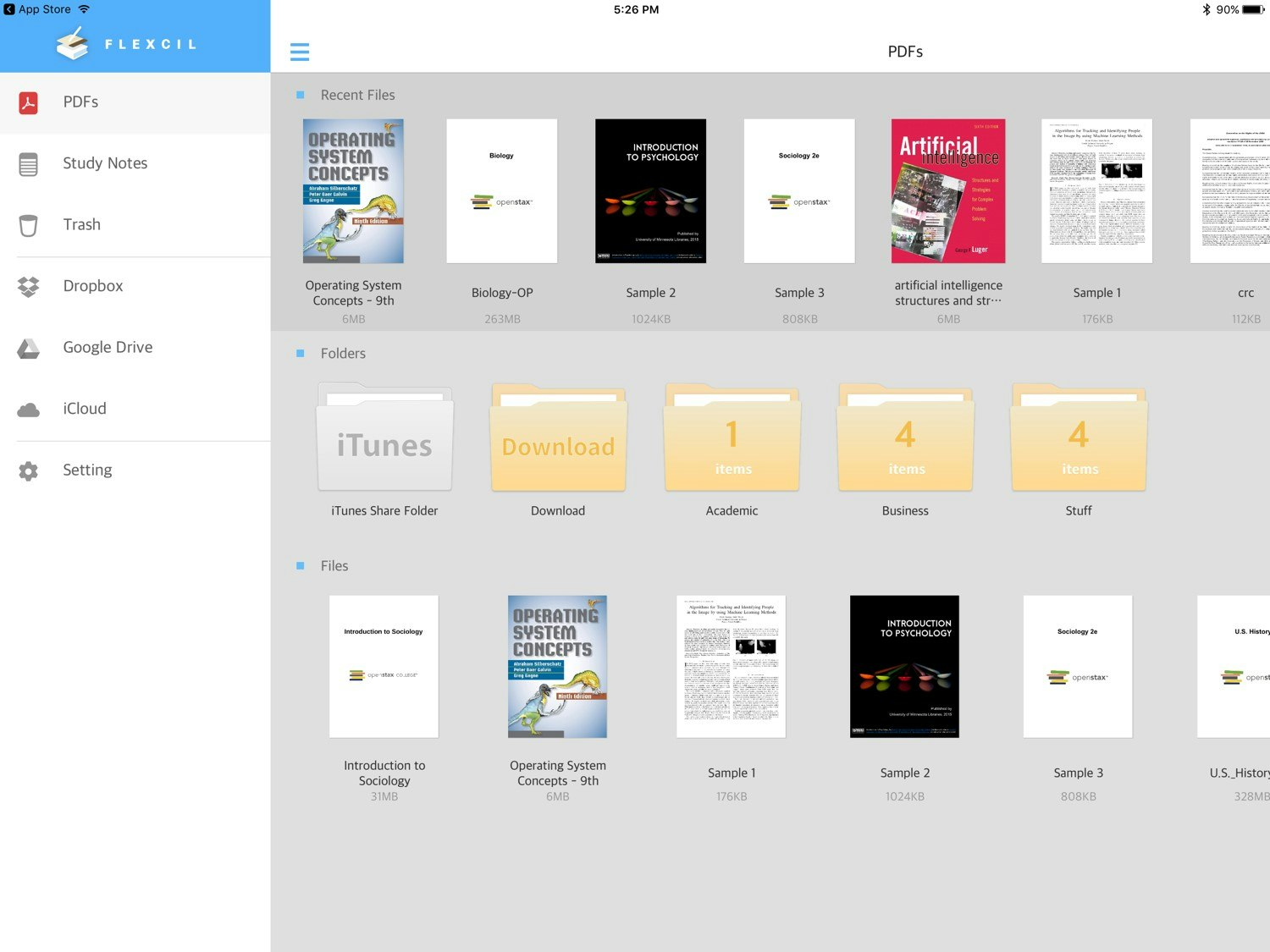Toggle the Recent Files section selector
The width and height of the screenshot is (1270, 952).
click(x=300, y=95)
